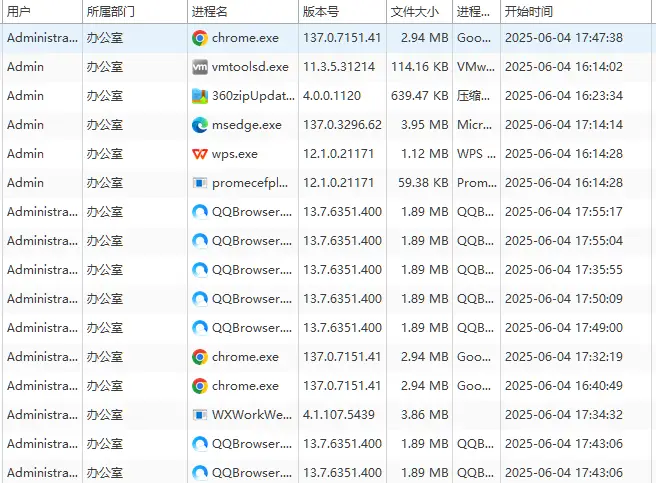Click the Microsoft Edge msedge.exe icon

tap(200, 125)
